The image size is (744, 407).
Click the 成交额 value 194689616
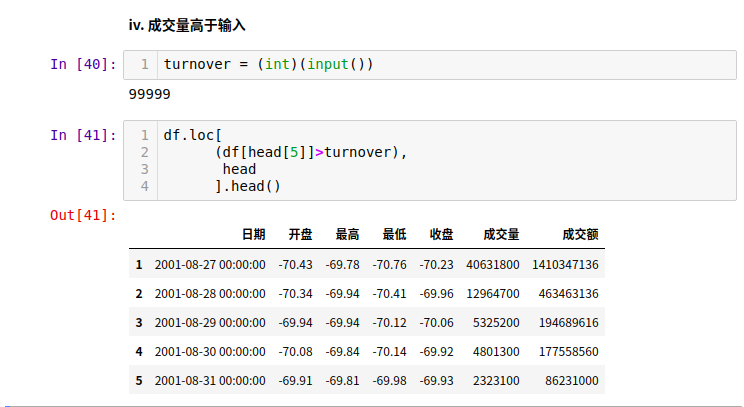pos(568,323)
